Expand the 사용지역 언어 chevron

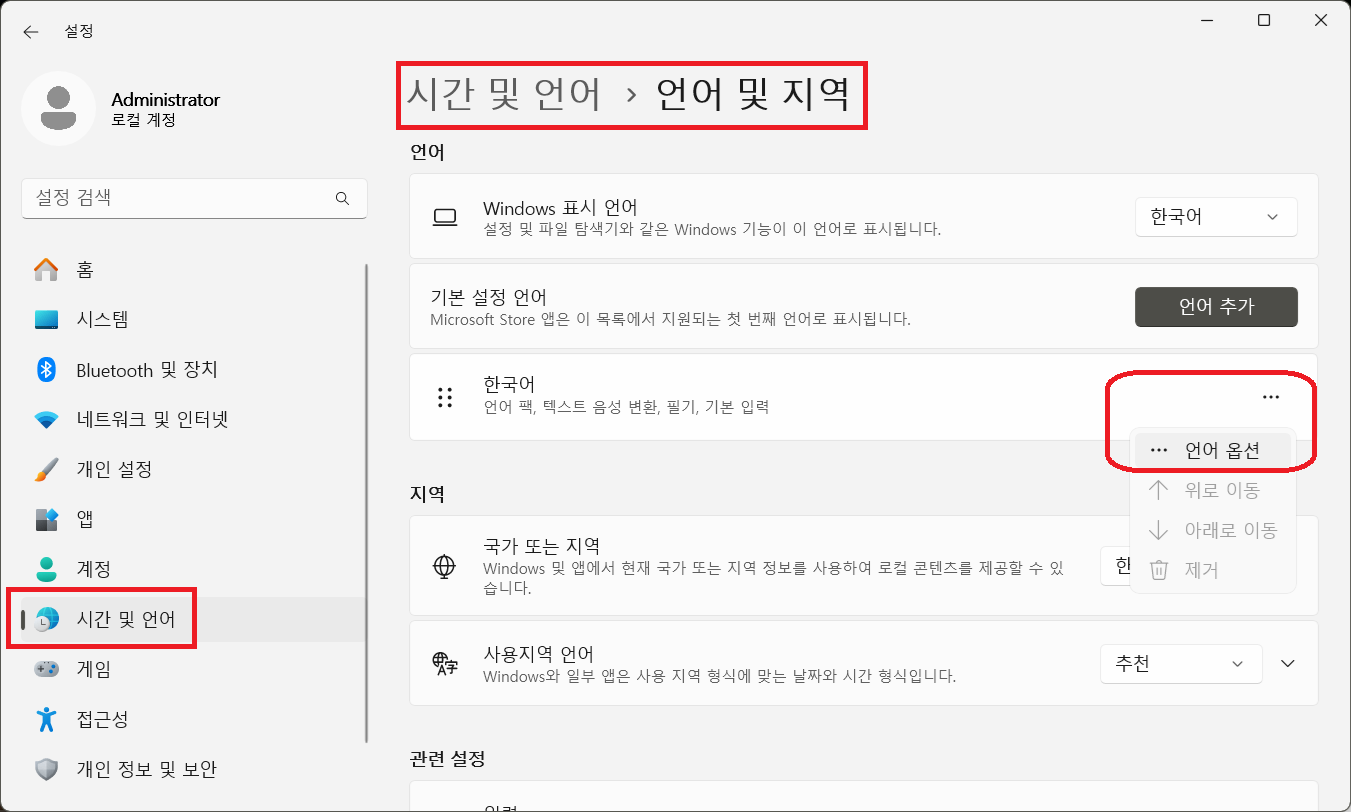point(1288,664)
